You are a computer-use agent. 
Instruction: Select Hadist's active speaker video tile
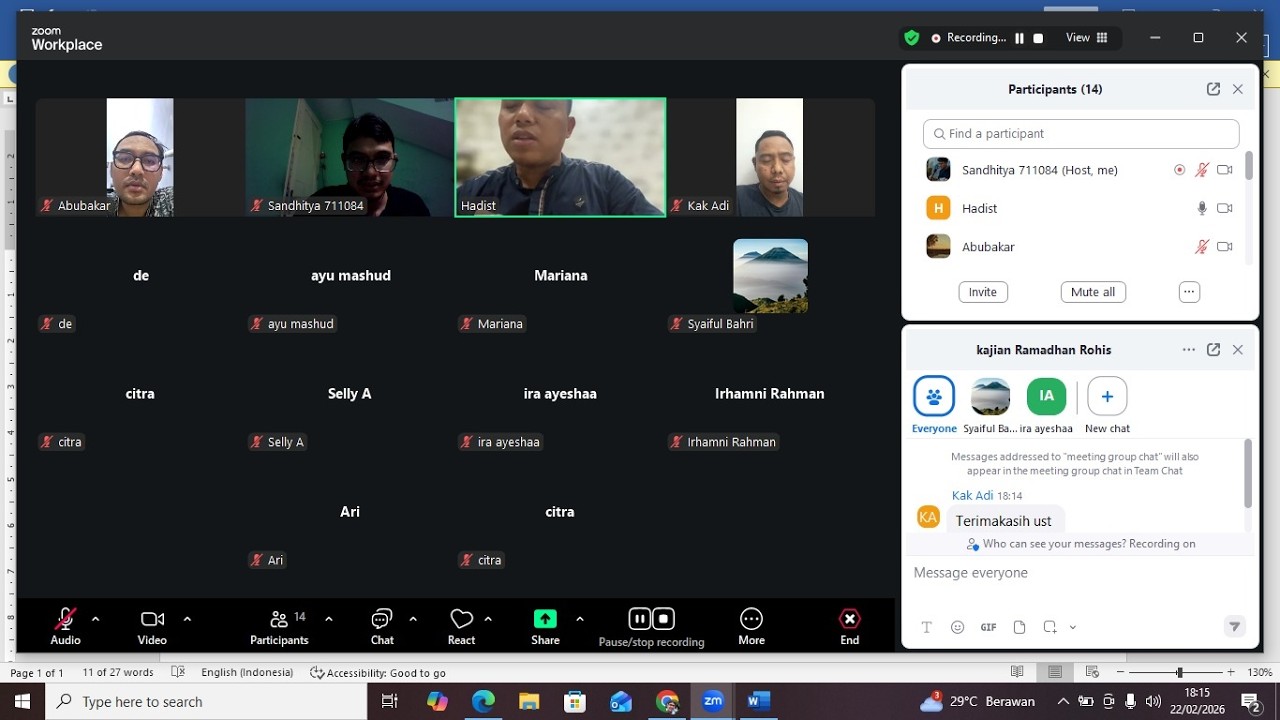560,157
